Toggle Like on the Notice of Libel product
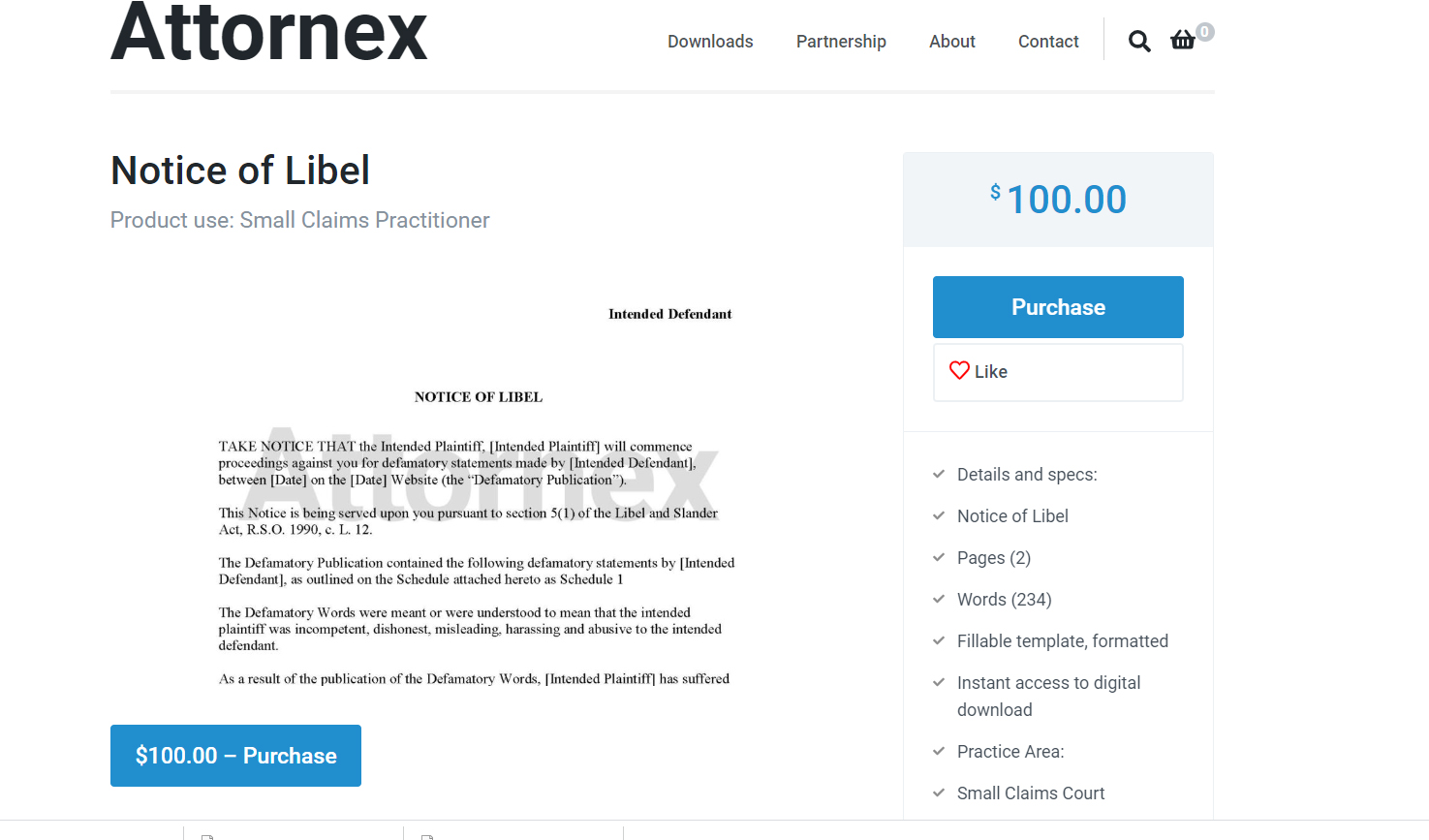1429x840 pixels. [1058, 371]
